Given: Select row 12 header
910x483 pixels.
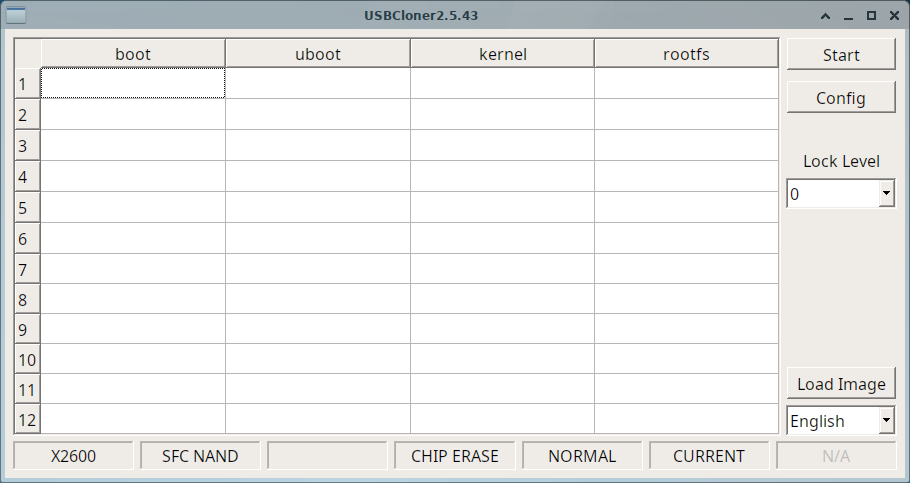Looking at the screenshot, I should point(27,420).
